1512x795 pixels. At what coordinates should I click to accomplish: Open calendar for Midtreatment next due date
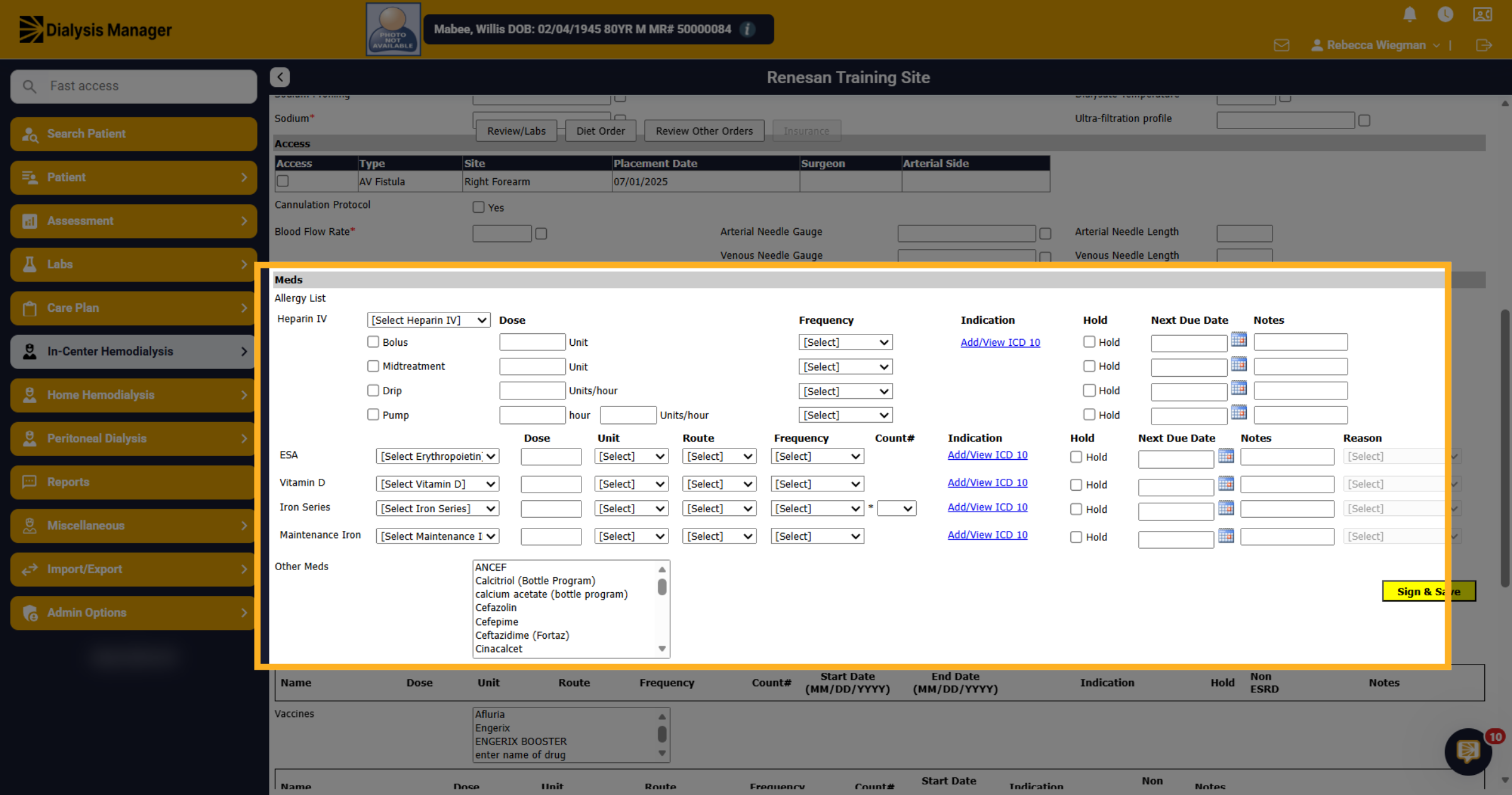1239,364
